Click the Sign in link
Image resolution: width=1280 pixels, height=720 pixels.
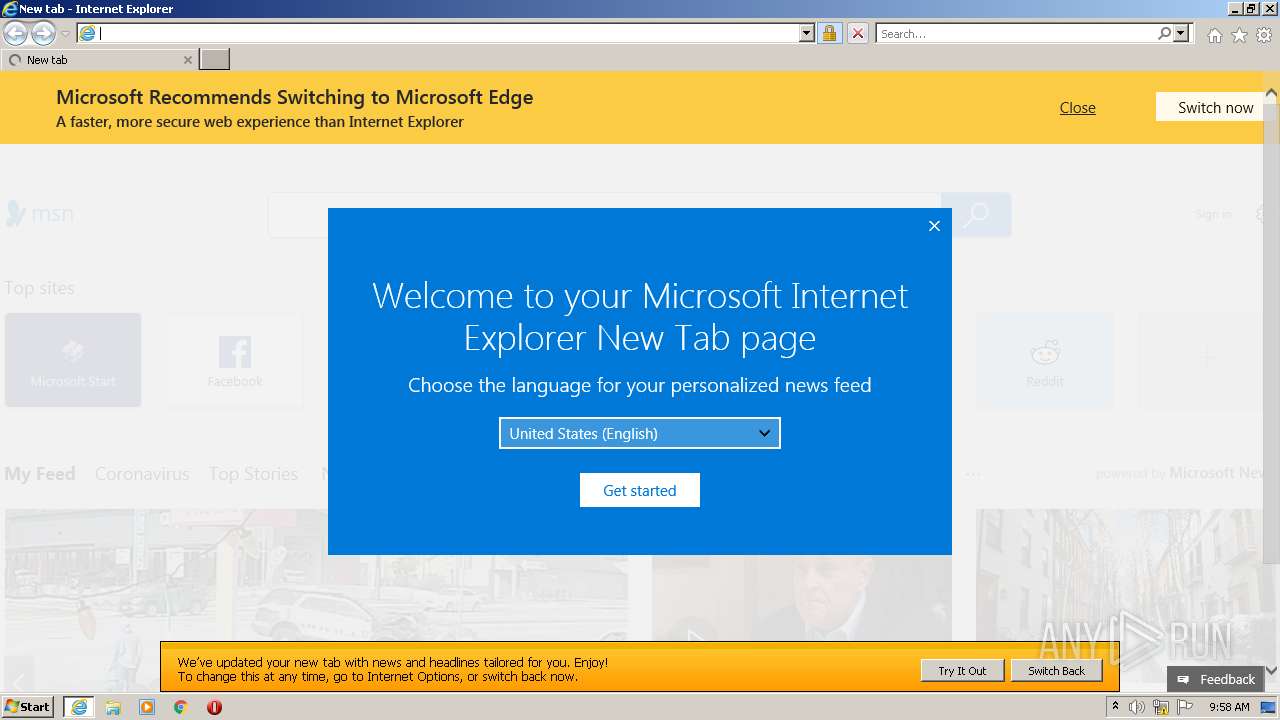point(1213,214)
